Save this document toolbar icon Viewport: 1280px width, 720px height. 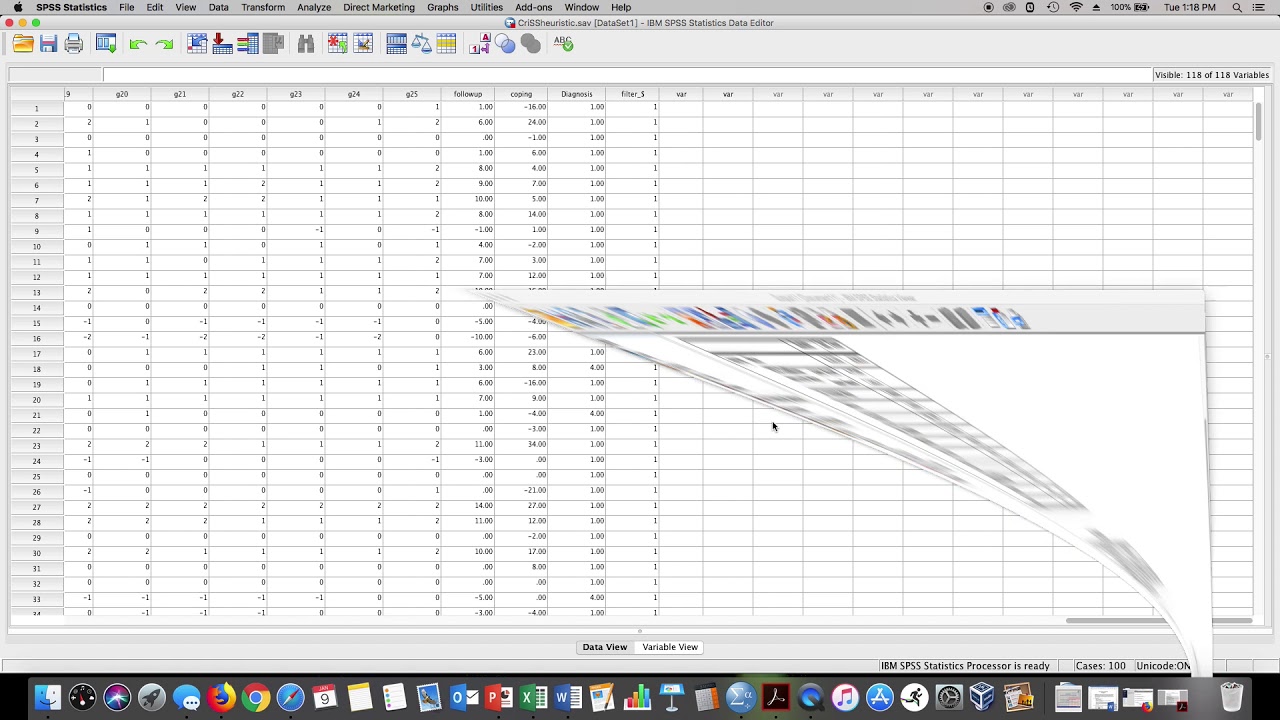(x=48, y=43)
